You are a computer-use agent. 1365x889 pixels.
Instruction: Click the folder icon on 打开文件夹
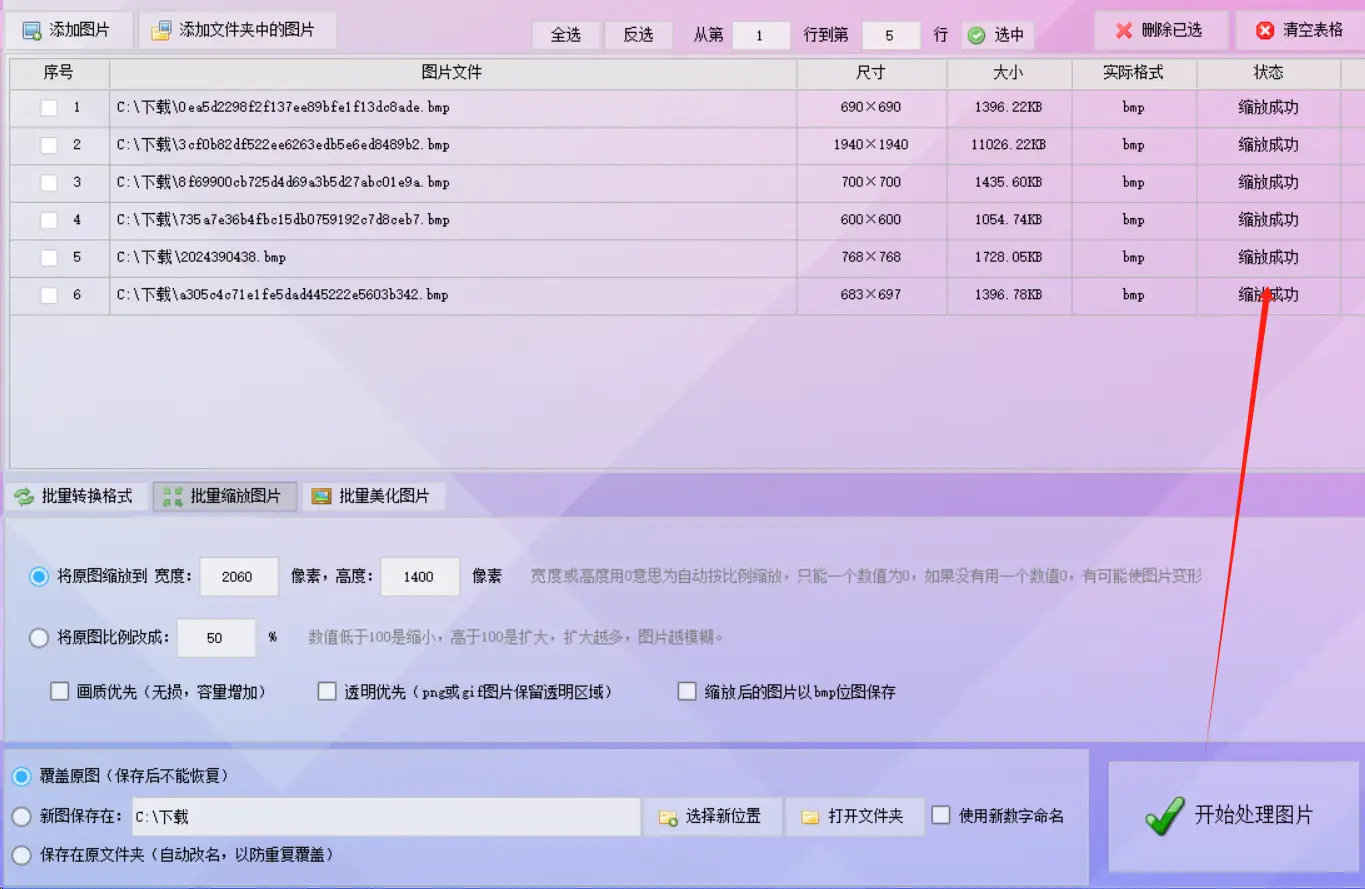pyautogui.click(x=811, y=818)
